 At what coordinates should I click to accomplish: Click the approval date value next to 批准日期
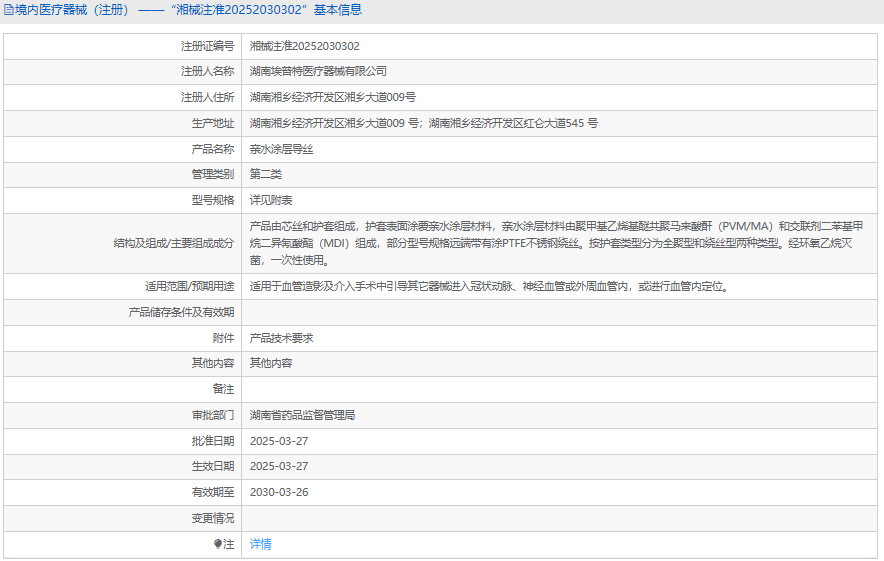point(279,441)
